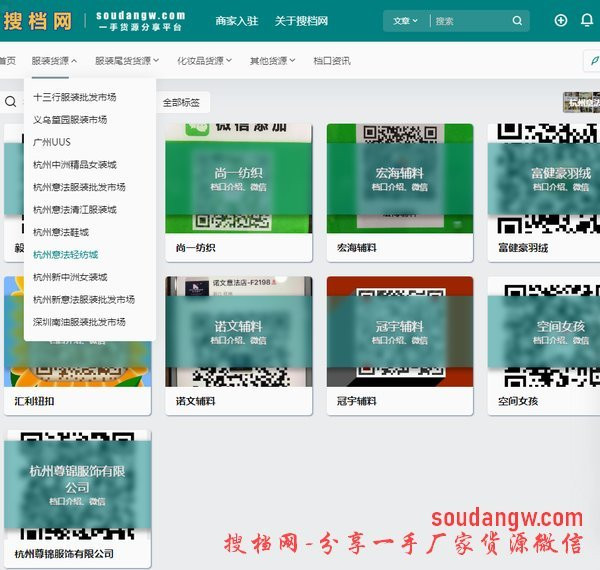Click the 搜档网 site logo

pos(38,21)
